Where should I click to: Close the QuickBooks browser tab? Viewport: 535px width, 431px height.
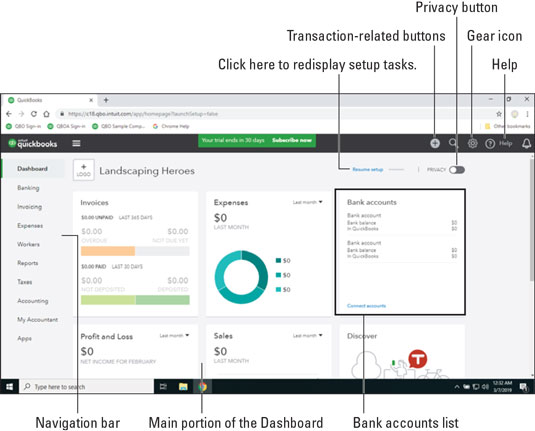point(91,100)
